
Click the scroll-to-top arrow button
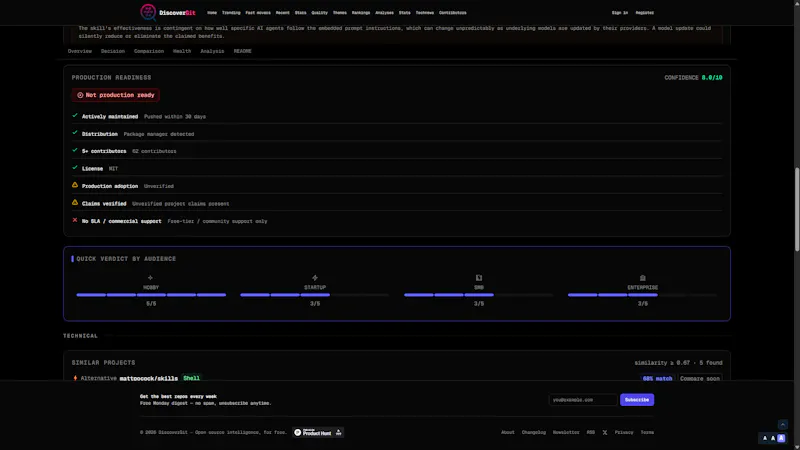(x=783, y=424)
